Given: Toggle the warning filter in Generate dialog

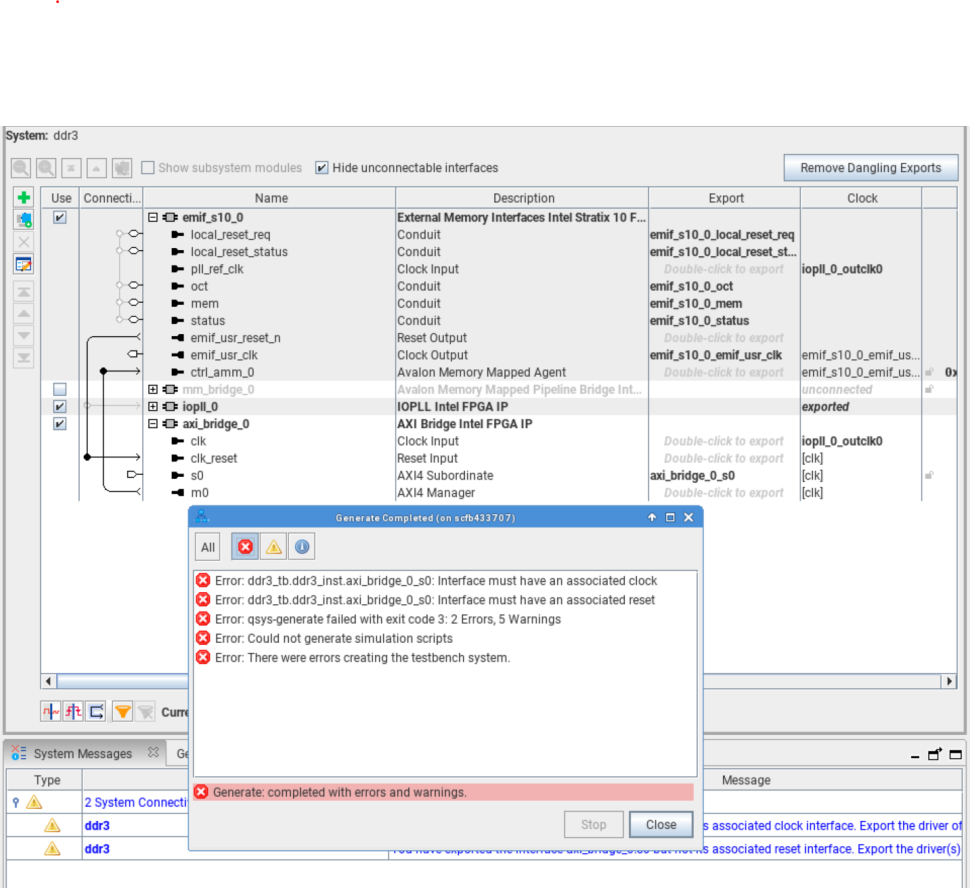Looking at the screenshot, I should pyautogui.click(x=273, y=546).
